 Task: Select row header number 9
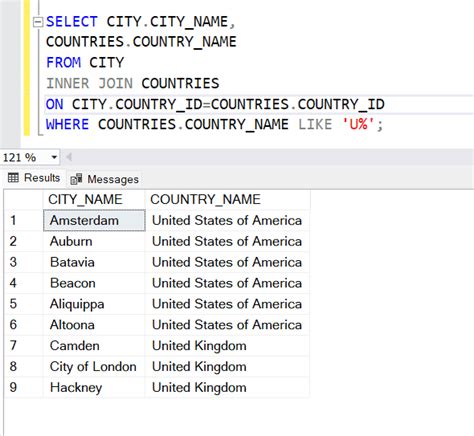click(24, 387)
